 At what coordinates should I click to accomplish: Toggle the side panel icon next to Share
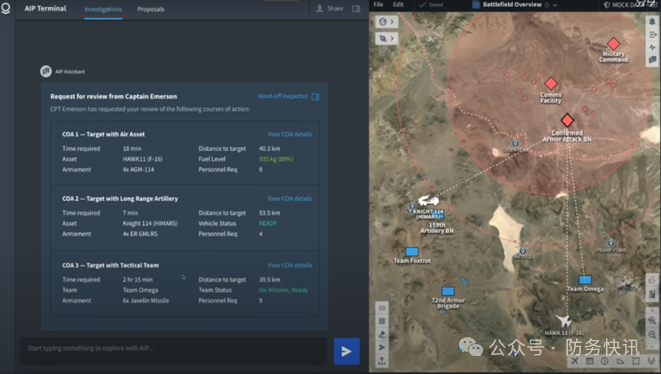pyautogui.click(x=356, y=8)
